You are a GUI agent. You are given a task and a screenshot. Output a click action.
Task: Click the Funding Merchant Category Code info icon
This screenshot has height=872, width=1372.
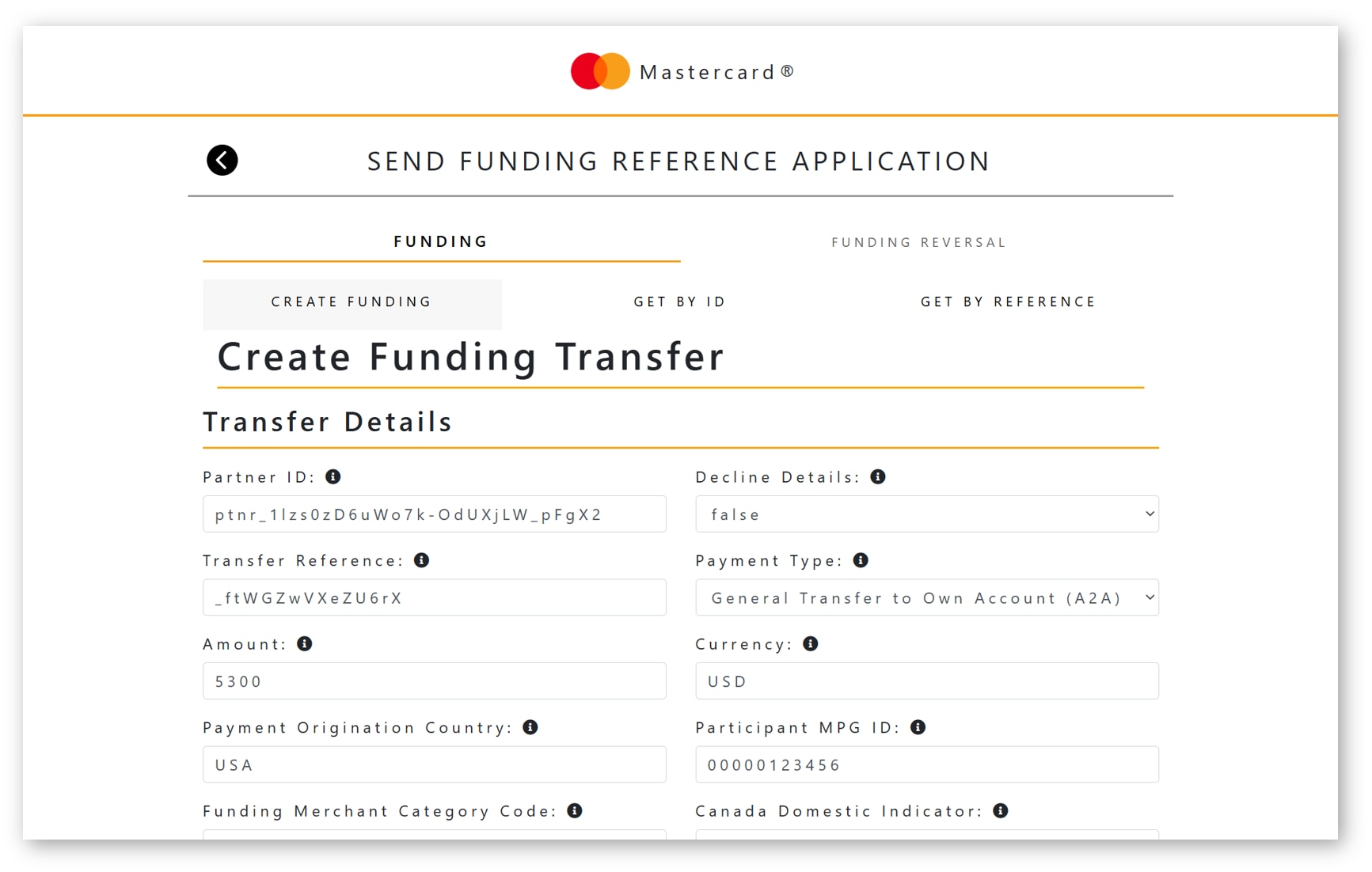click(x=575, y=810)
